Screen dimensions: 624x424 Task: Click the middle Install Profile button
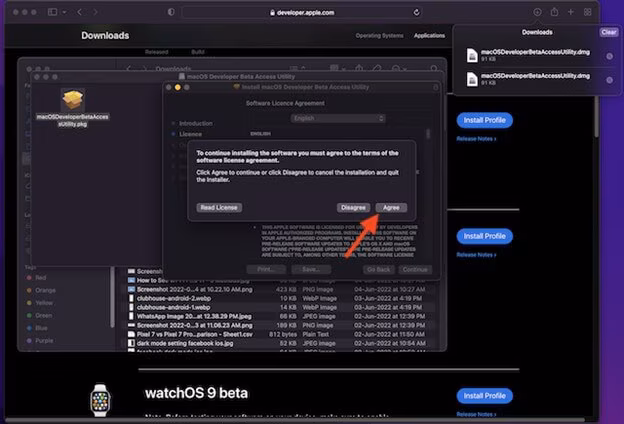coord(484,236)
